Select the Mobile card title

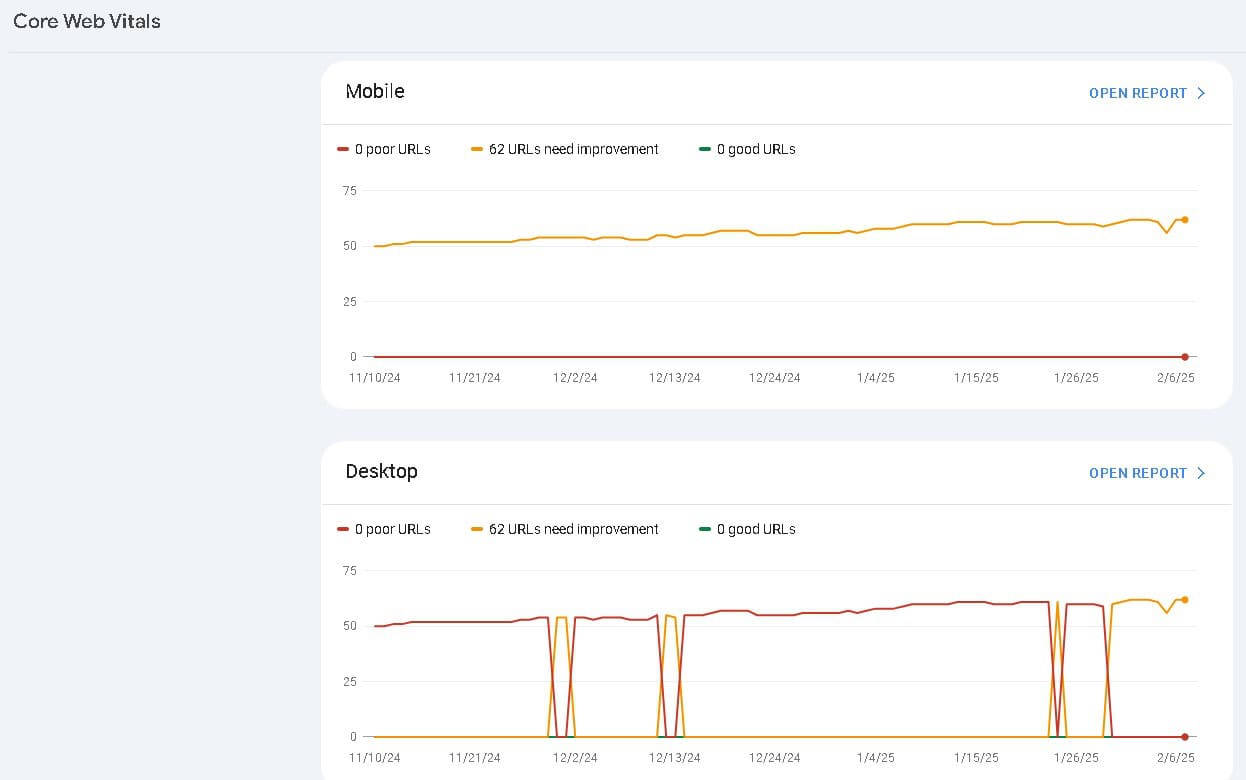[375, 91]
